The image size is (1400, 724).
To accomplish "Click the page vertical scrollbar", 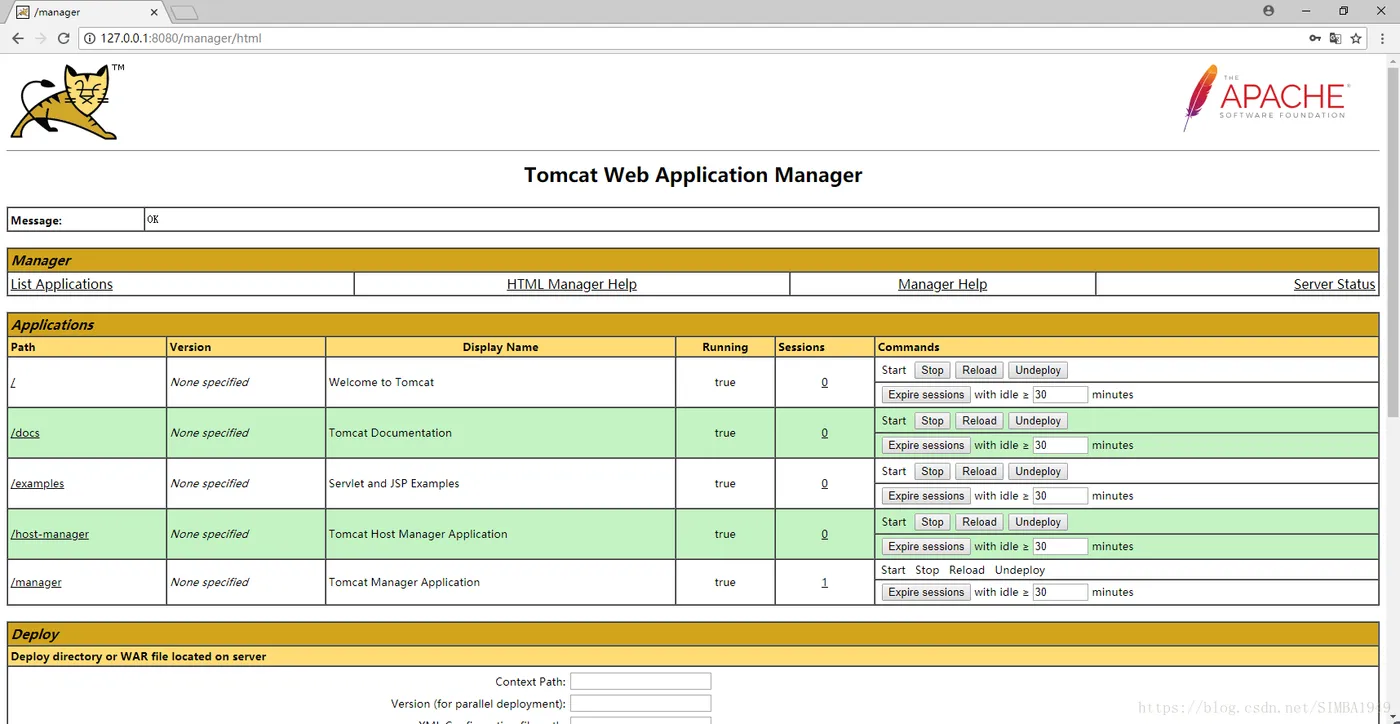I will point(1393,243).
